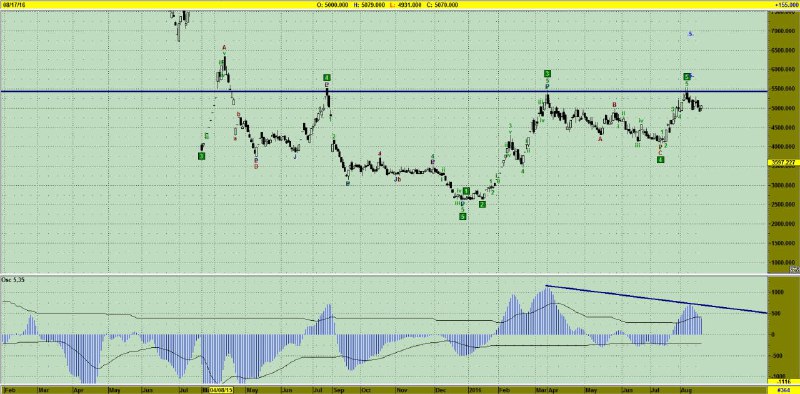Select the blue downward trendline on the oscillator

(x=657, y=300)
